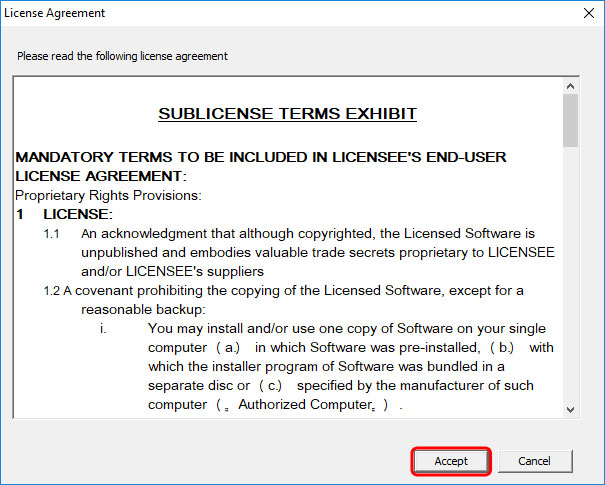Click the bold 'LICENSE AGREEMENT:' line
This screenshot has width=605, height=485.
(94, 176)
